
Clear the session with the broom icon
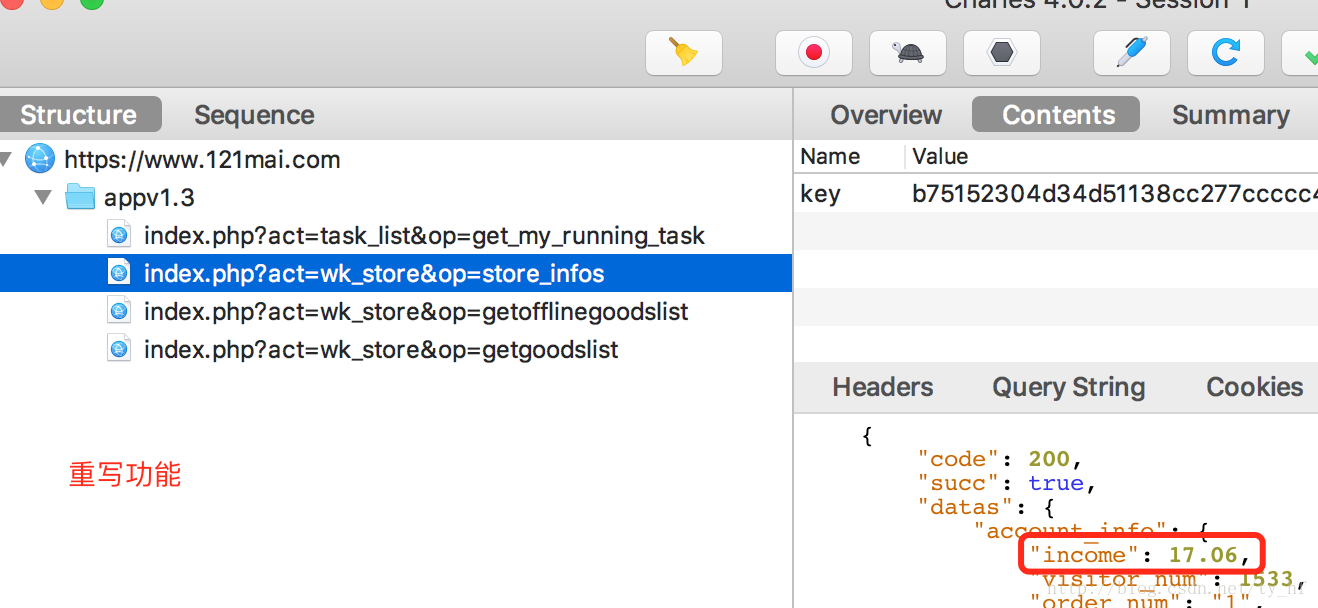(x=684, y=52)
